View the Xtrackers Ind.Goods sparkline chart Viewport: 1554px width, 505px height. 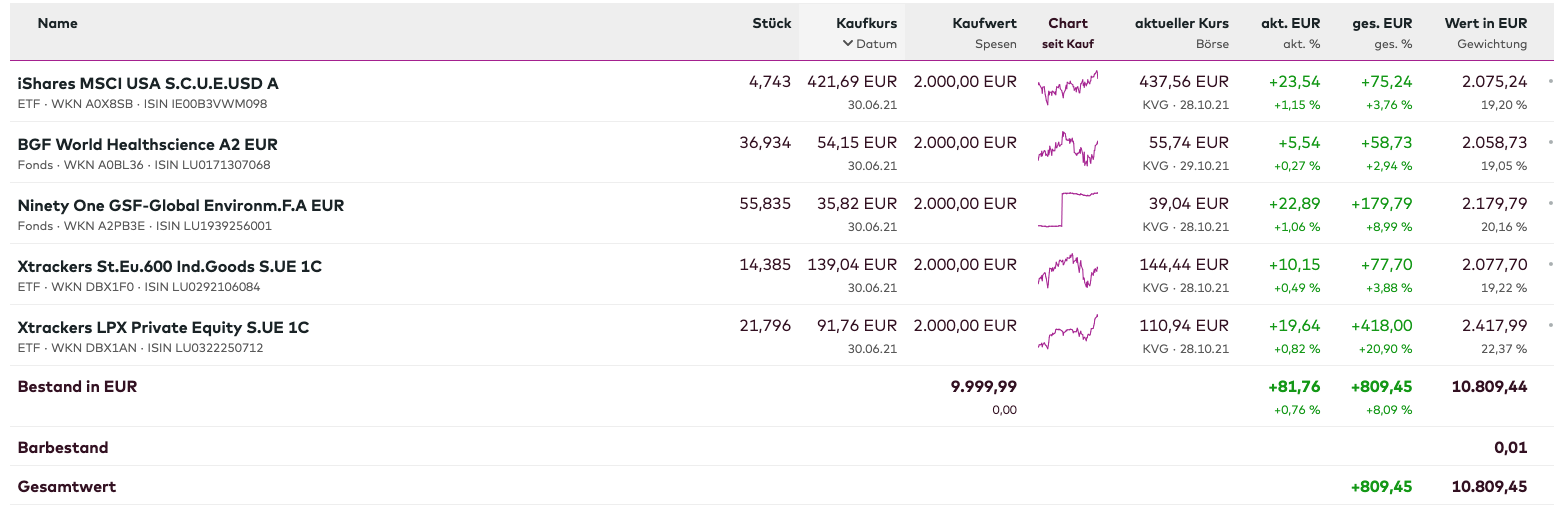1068,271
